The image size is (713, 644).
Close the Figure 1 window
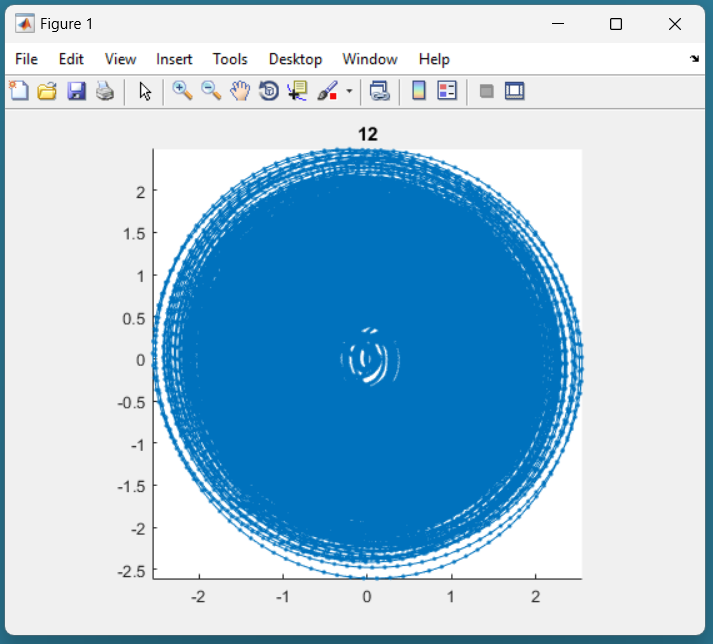click(x=675, y=24)
